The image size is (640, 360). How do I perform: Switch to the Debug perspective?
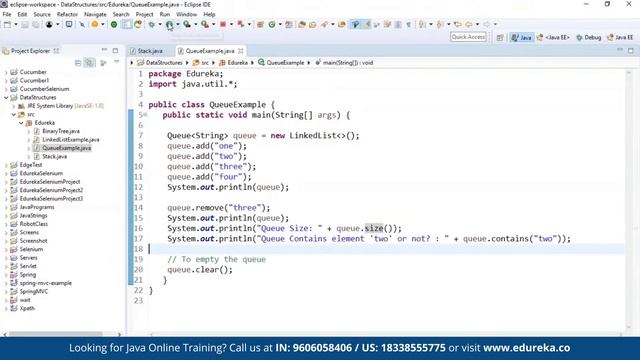pyautogui.click(x=589, y=38)
